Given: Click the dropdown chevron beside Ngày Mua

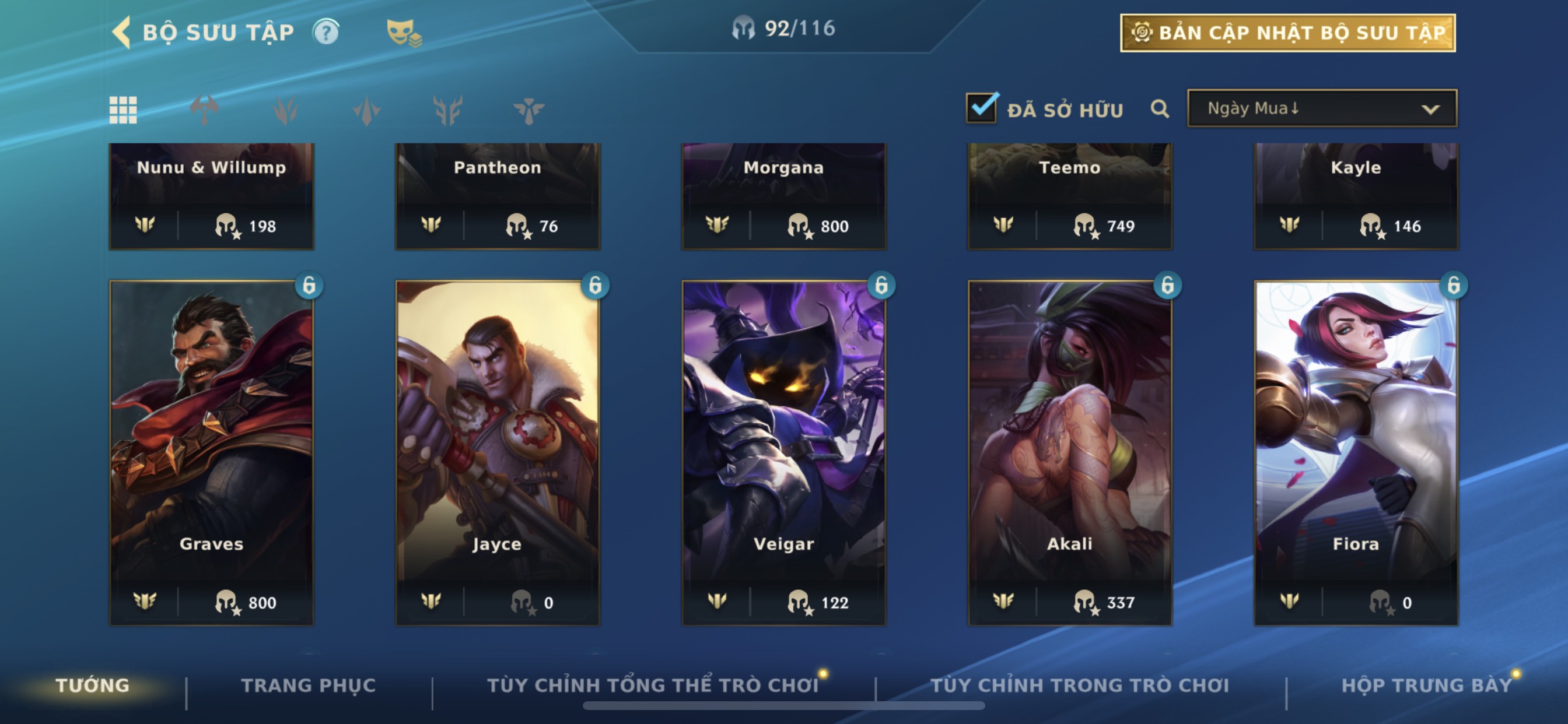Looking at the screenshot, I should (1430, 110).
